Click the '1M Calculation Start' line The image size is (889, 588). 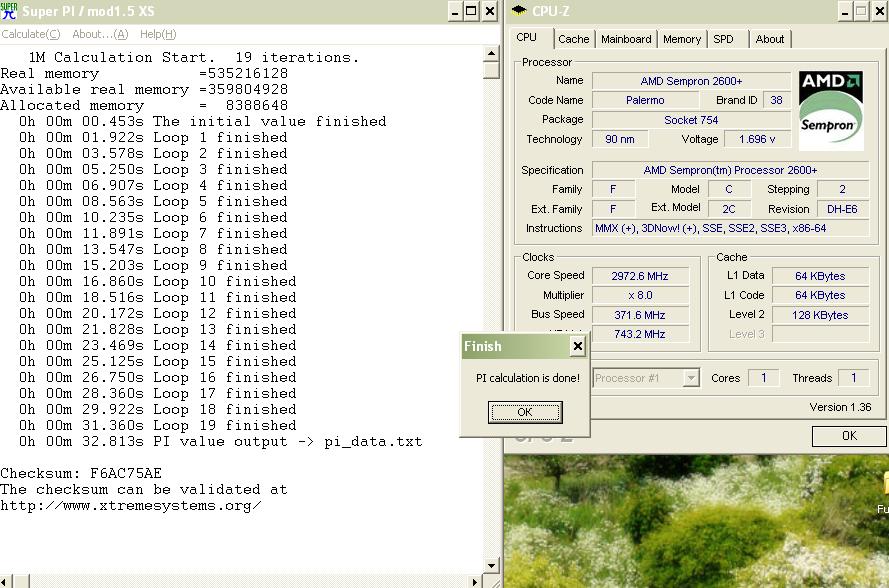tap(193, 57)
